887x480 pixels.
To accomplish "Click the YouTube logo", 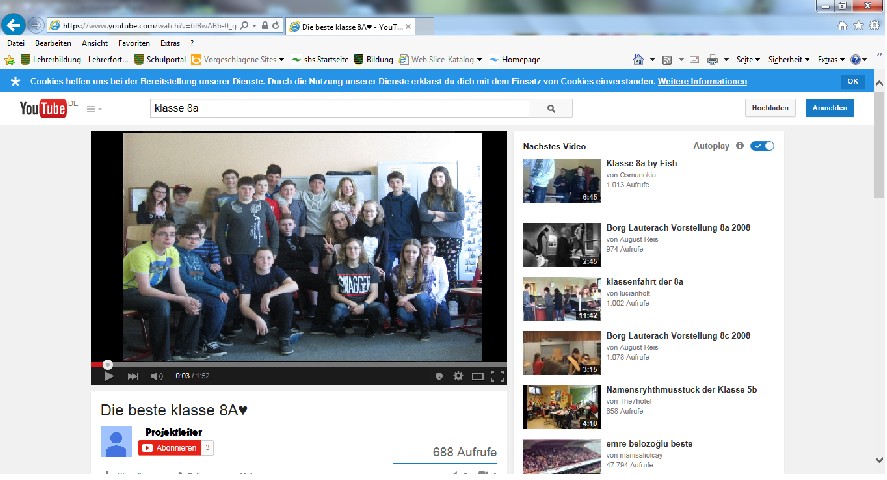I will tap(43, 108).
